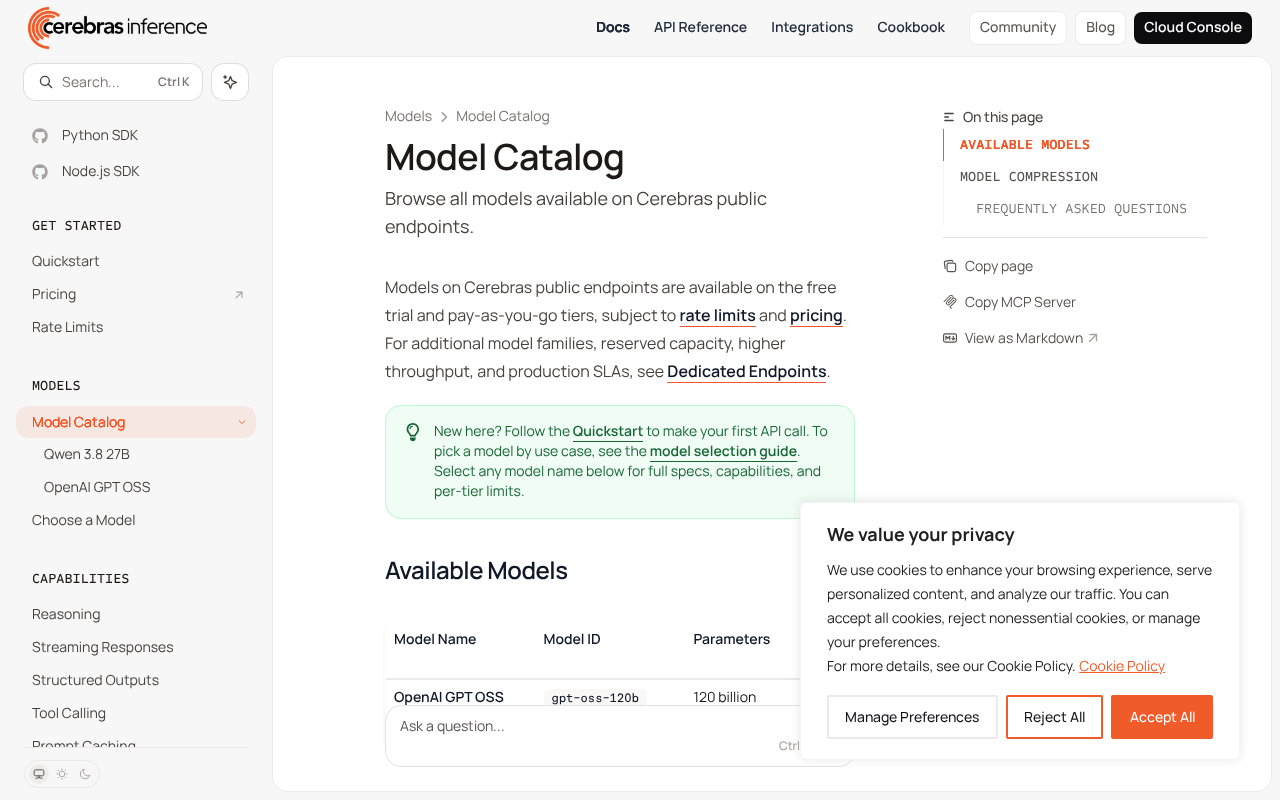The width and height of the screenshot is (1280, 800).
Task: Click Manage Preferences in the cookie banner
Action: click(x=912, y=717)
